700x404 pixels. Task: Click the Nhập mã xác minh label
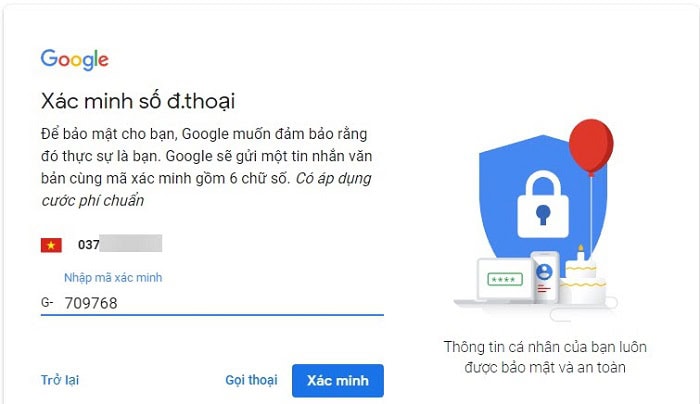(x=113, y=278)
